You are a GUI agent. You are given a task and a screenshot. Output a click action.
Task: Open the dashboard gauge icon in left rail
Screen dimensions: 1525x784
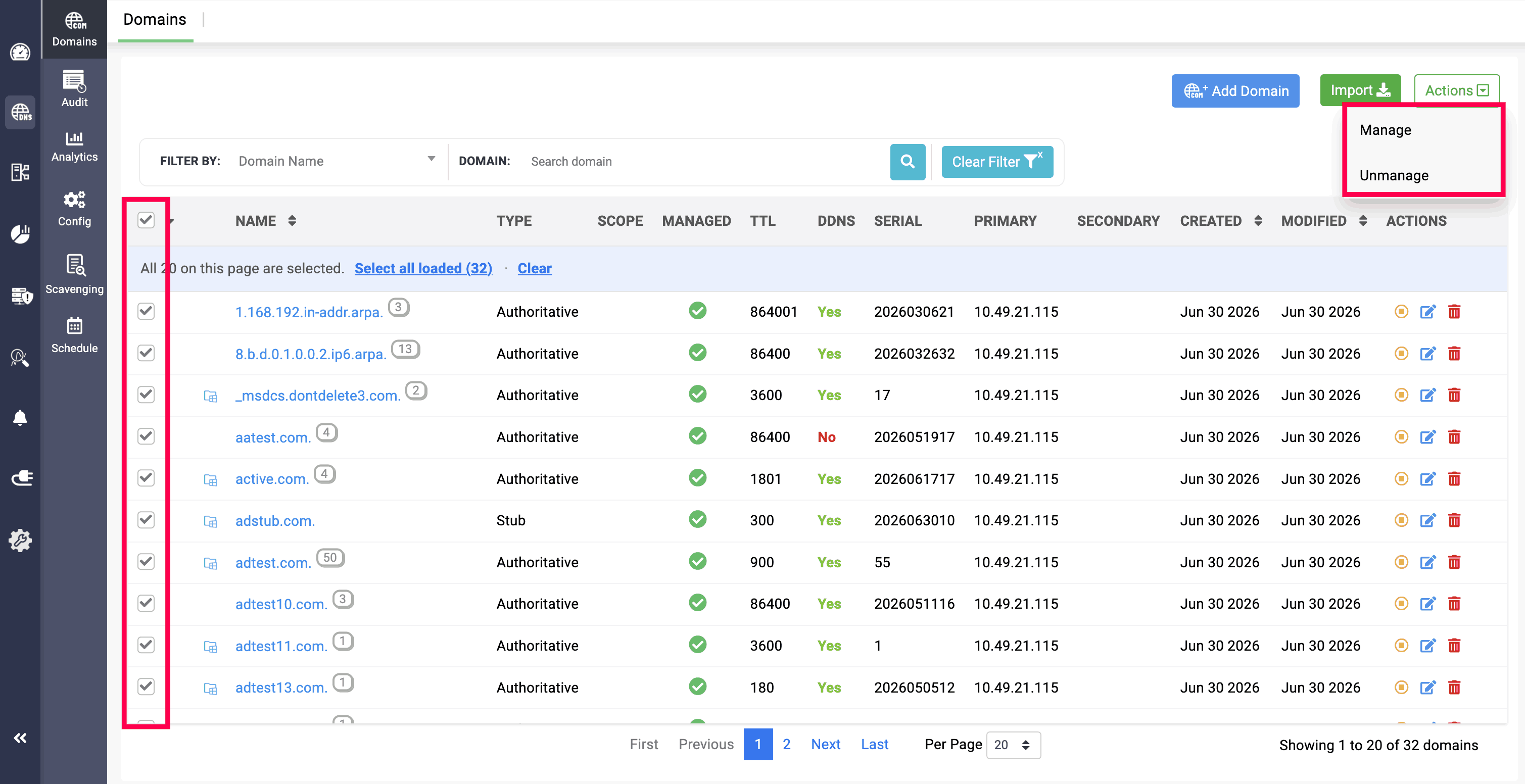(x=20, y=52)
